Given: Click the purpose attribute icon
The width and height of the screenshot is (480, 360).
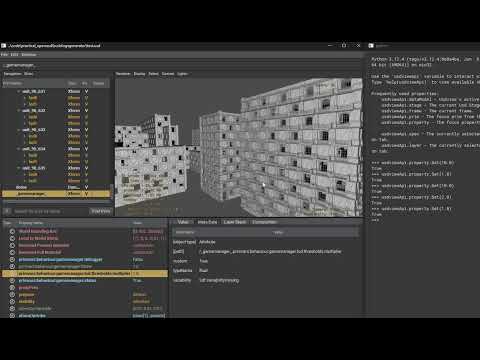Looking at the screenshot, I should point(12,294).
